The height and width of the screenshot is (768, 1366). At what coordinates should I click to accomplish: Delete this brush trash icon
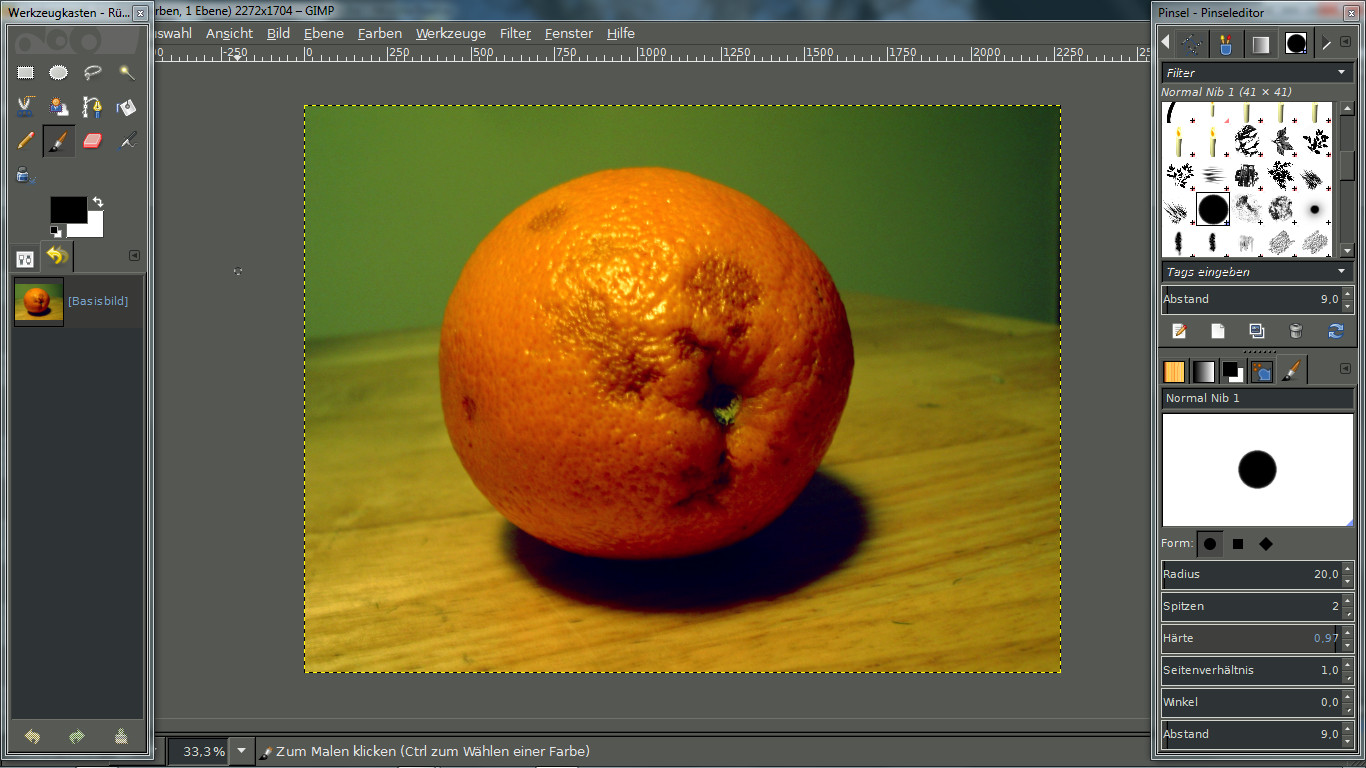click(x=1296, y=331)
